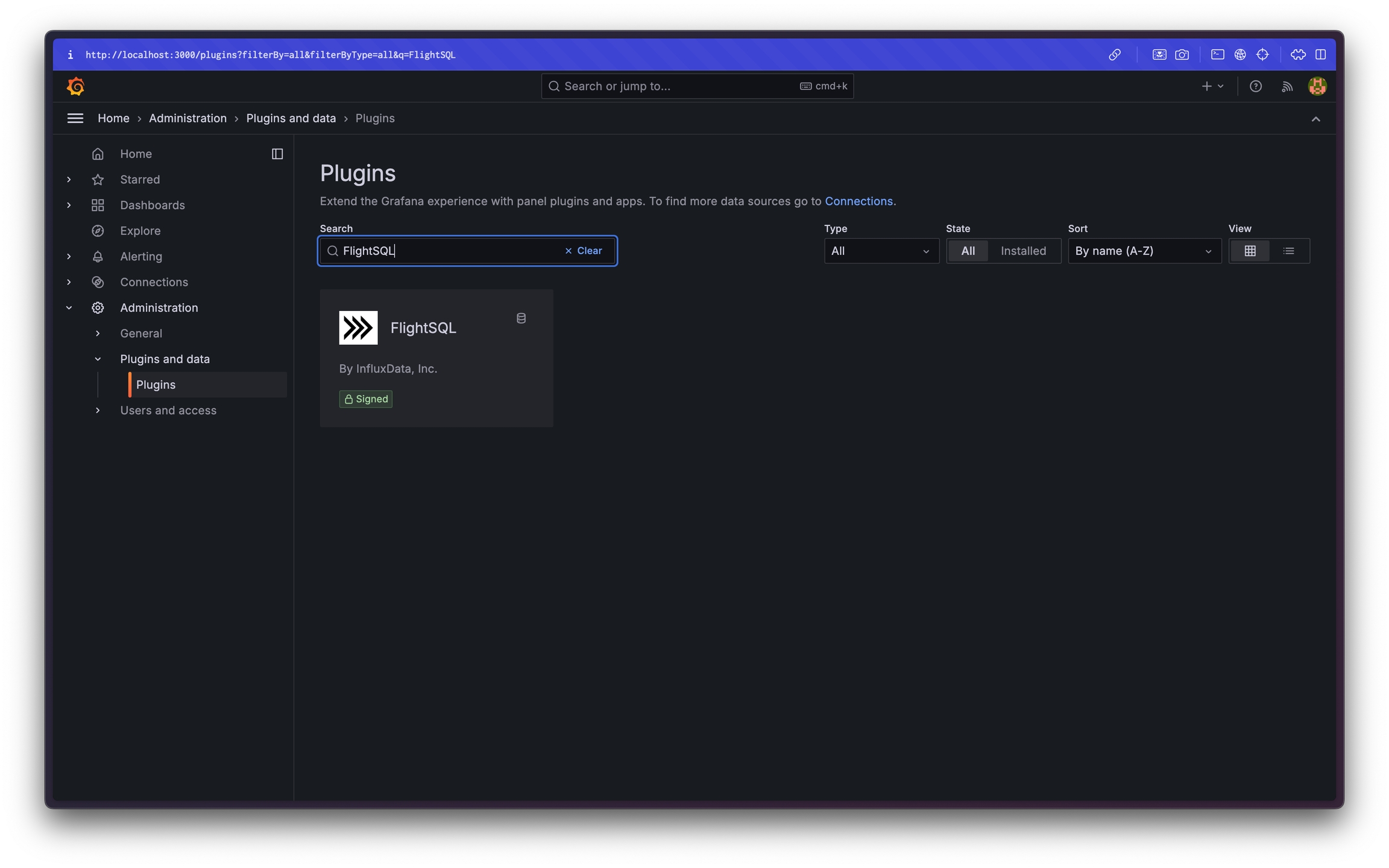Click the Grafana logo icon

(x=75, y=86)
